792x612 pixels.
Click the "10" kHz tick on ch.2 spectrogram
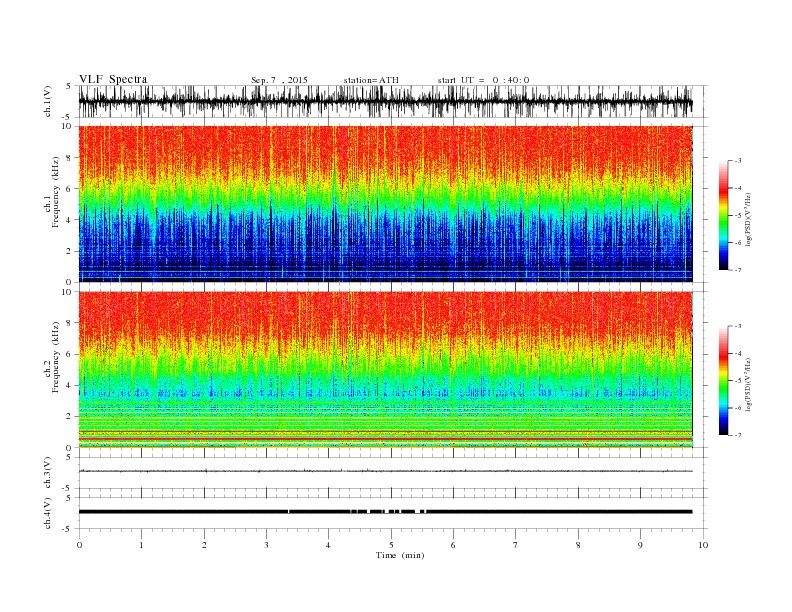[x=67, y=292]
